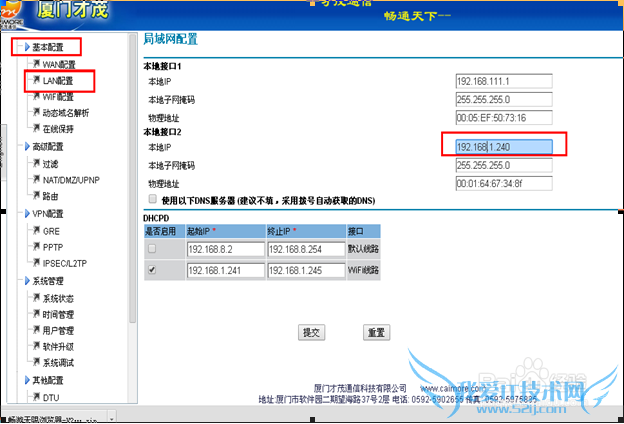Click DHCP end IP 192.168.1.245 field
Image resolution: width=624 pixels, height=424 pixels.
point(306,270)
